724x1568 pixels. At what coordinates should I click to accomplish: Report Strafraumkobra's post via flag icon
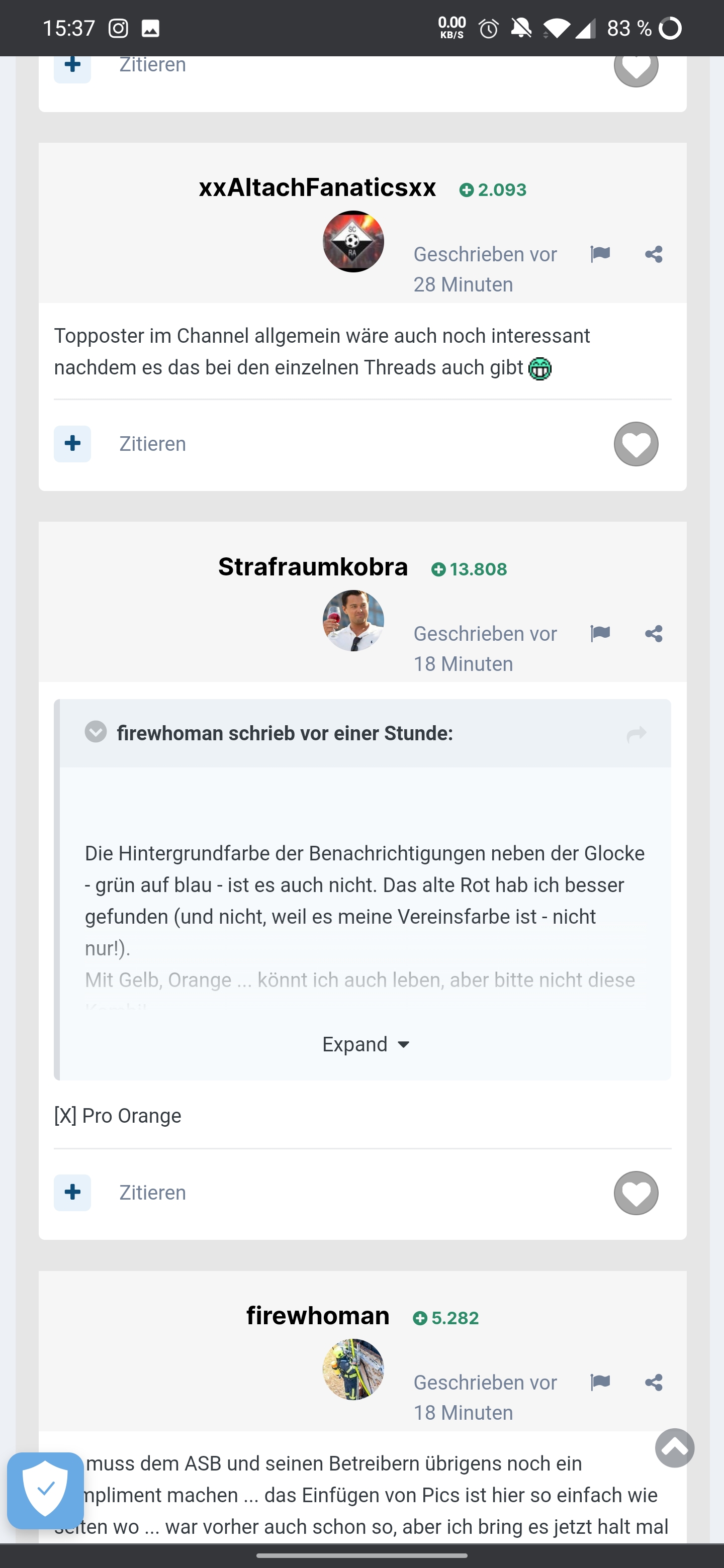coord(600,634)
